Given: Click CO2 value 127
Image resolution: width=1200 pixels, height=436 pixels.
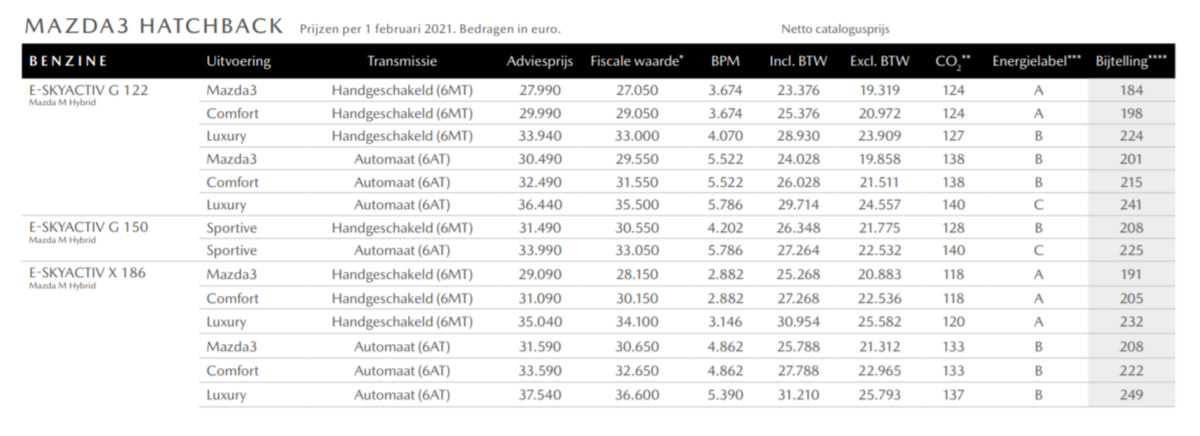Looking at the screenshot, I should point(951,136).
